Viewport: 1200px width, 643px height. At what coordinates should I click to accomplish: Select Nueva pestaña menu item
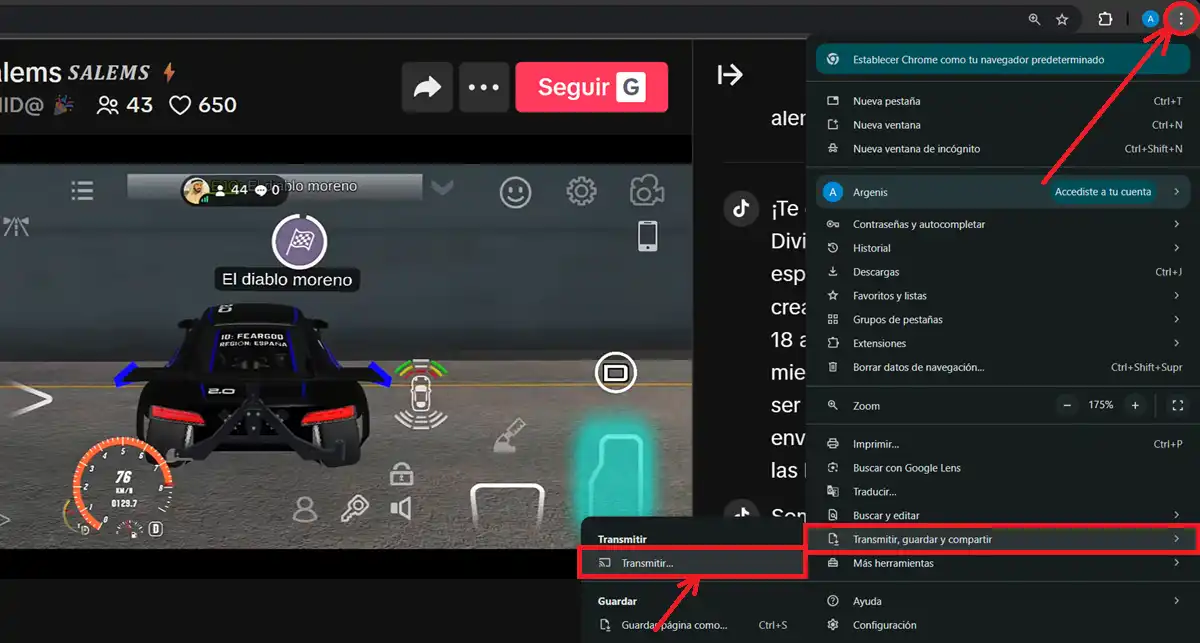tap(1005, 101)
